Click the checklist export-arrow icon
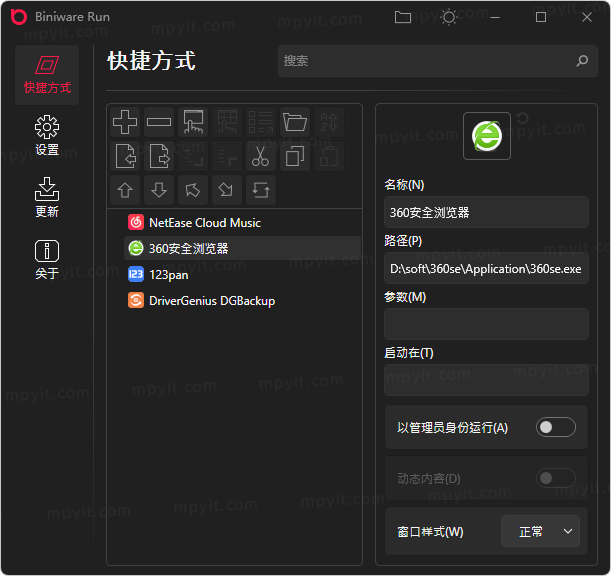611x576 pixels. coord(261,122)
